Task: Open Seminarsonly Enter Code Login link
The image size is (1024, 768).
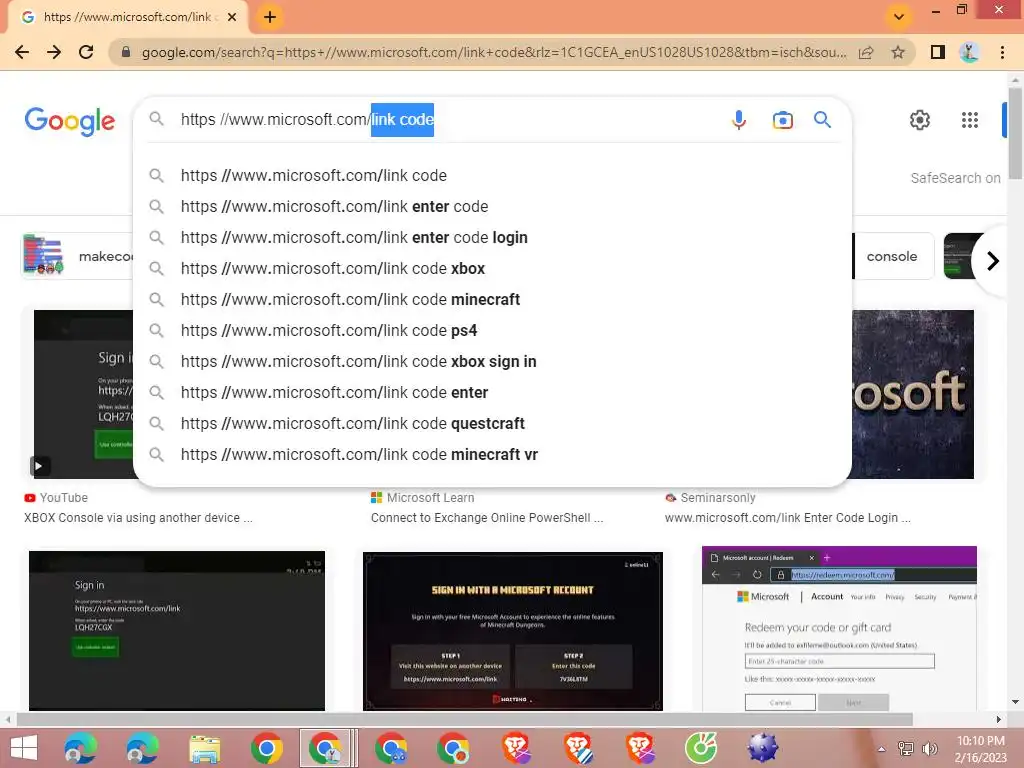Action: point(788,518)
